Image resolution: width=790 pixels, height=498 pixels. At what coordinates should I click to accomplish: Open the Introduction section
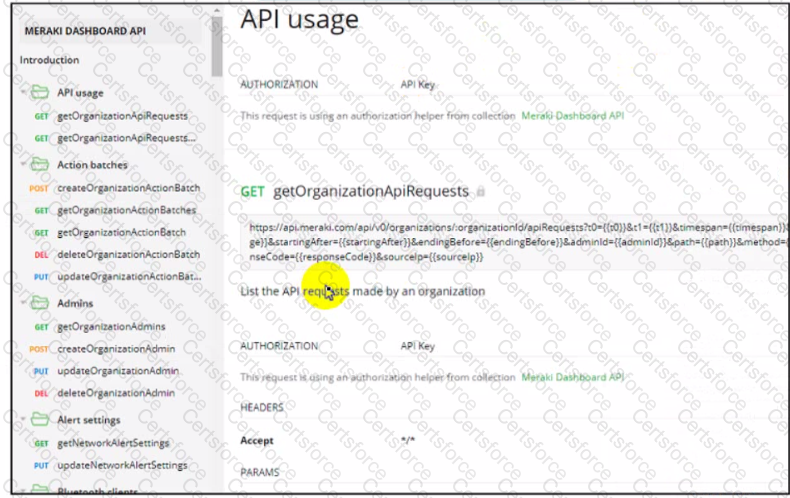coord(49,60)
